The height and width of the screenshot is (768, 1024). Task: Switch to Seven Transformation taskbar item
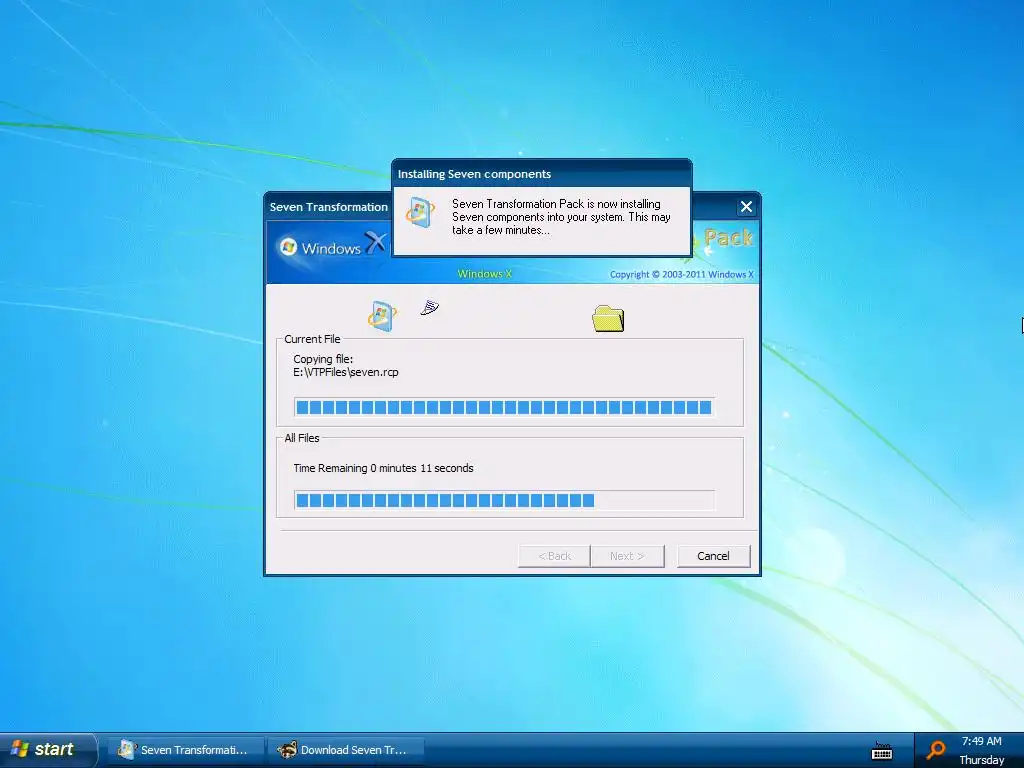pos(185,750)
